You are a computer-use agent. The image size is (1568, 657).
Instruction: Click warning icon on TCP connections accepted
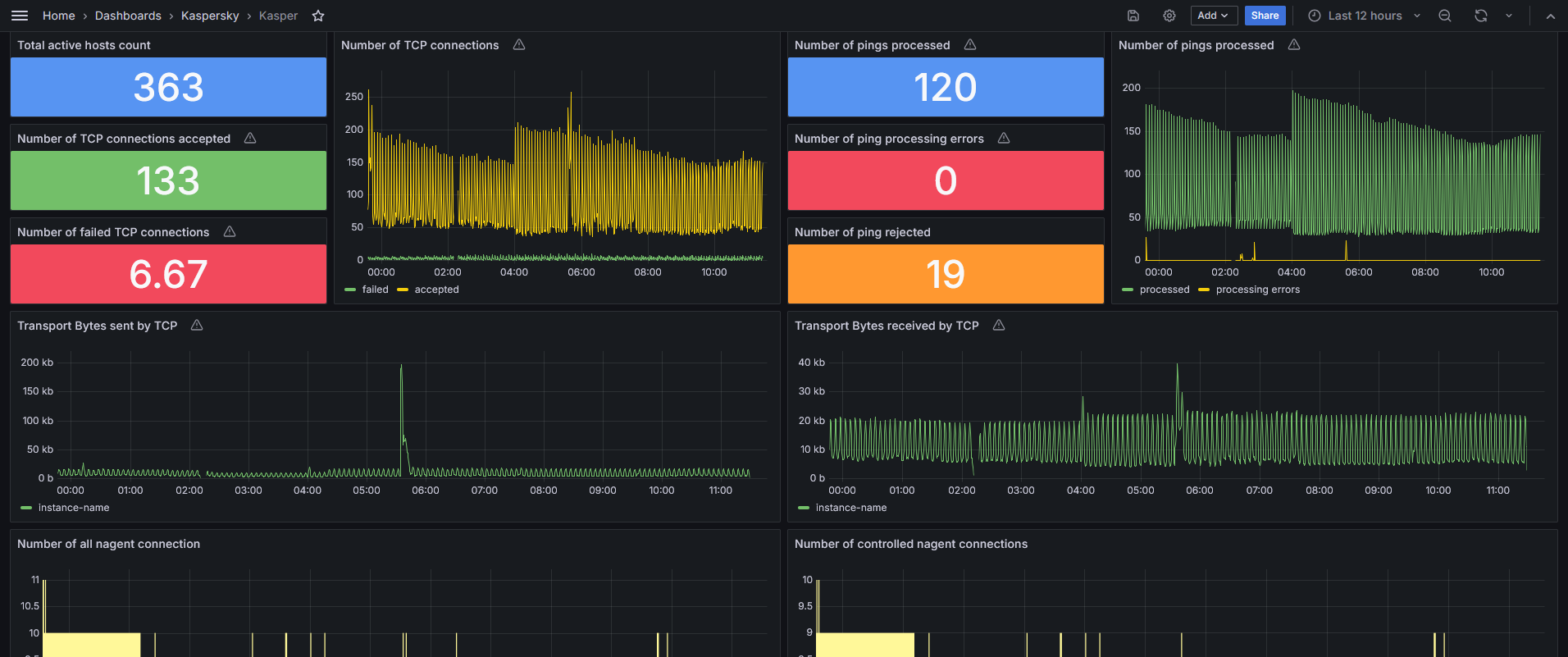(250, 139)
